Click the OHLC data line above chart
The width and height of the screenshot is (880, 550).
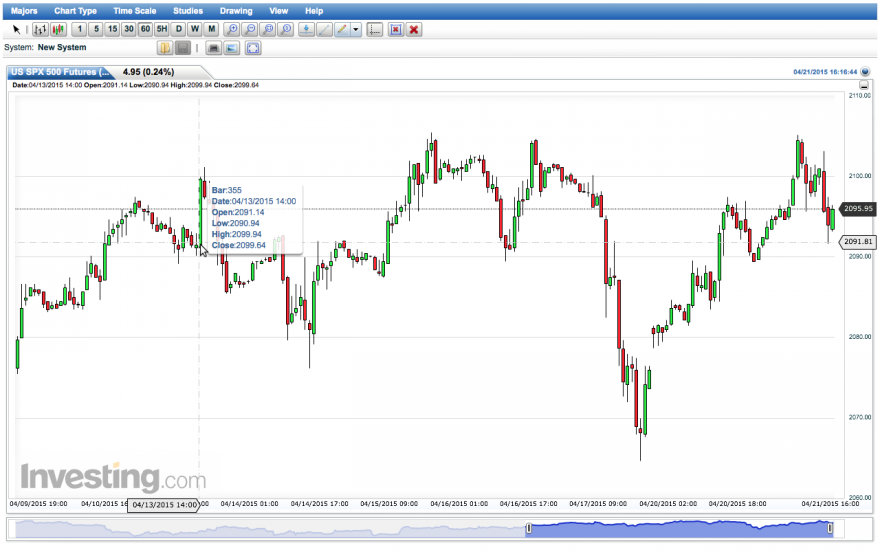coord(135,85)
